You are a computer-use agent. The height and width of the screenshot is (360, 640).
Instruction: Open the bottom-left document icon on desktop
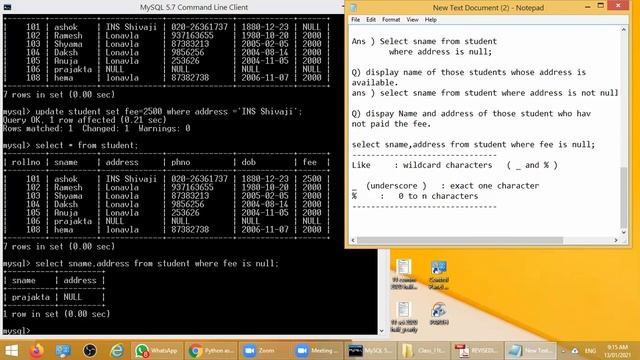(x=404, y=317)
